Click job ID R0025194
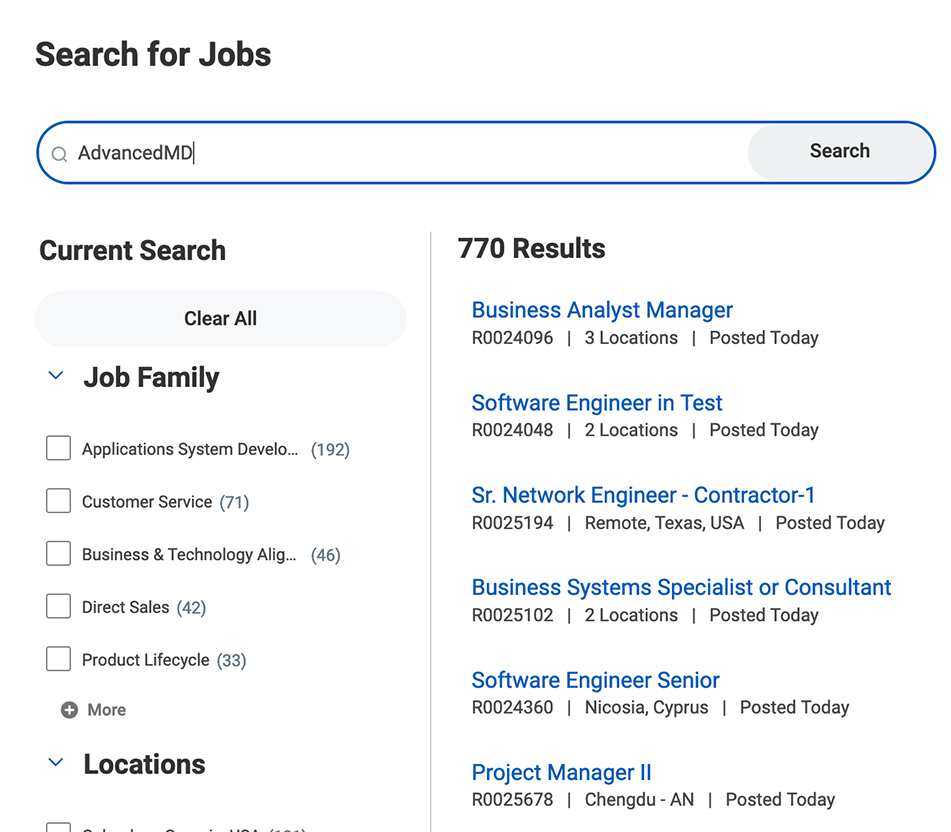Screen dimensions: 951x832 [x=512, y=523]
